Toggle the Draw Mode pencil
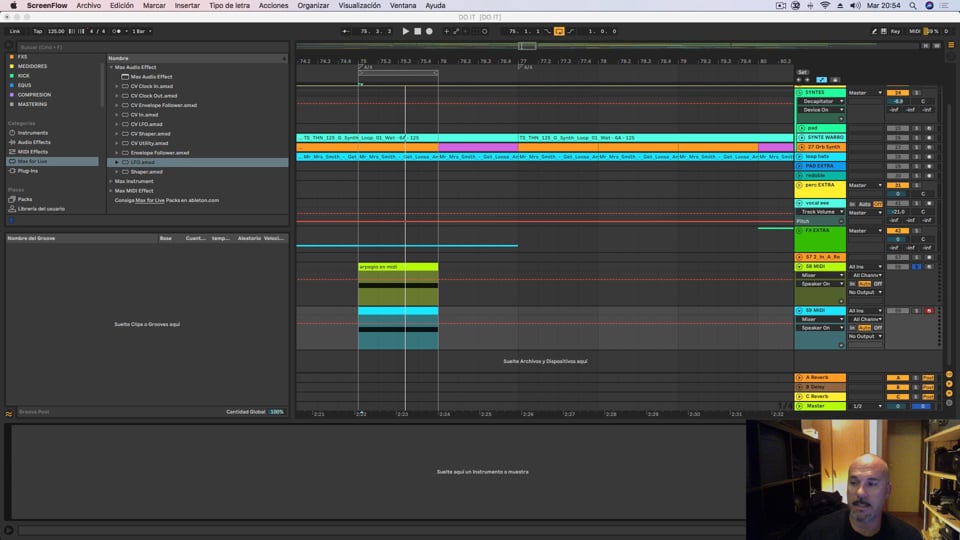The height and width of the screenshot is (540, 960). [x=874, y=31]
